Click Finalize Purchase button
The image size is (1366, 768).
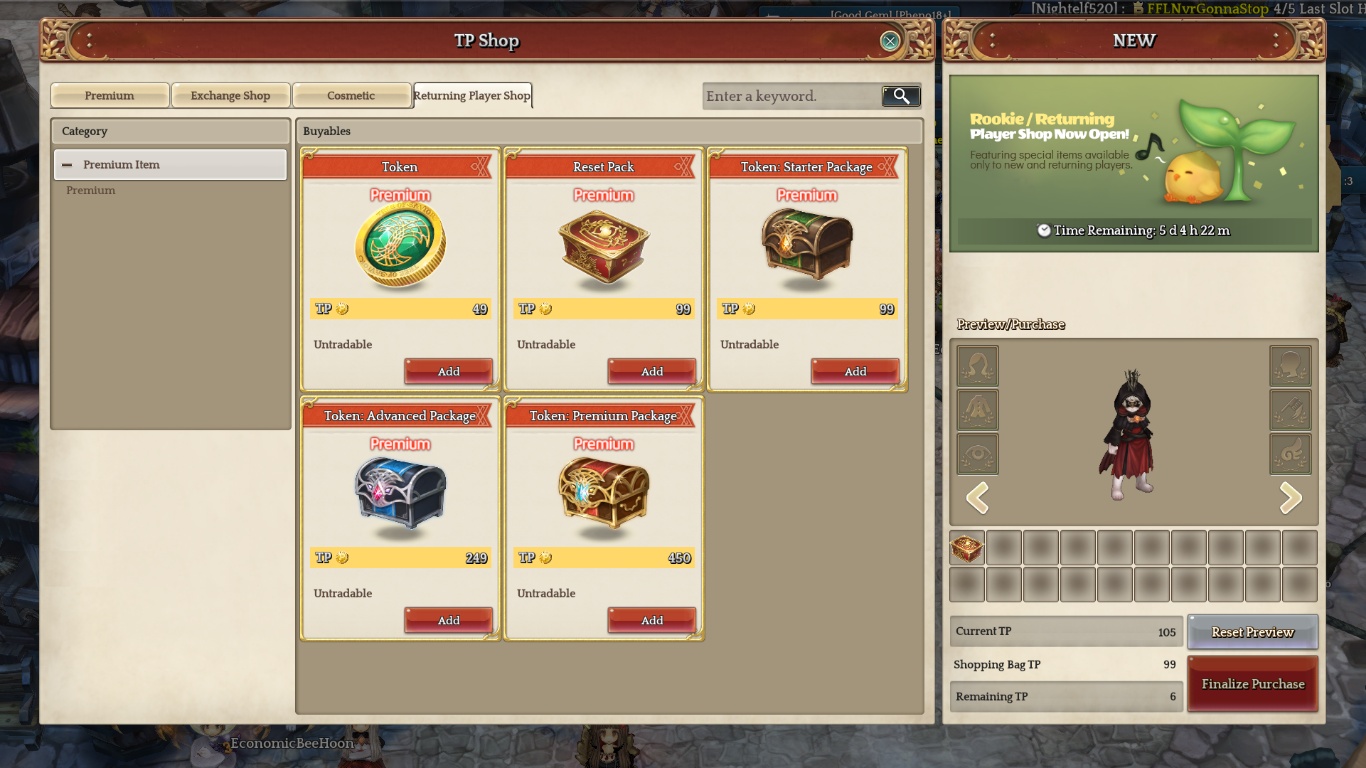[1253, 684]
